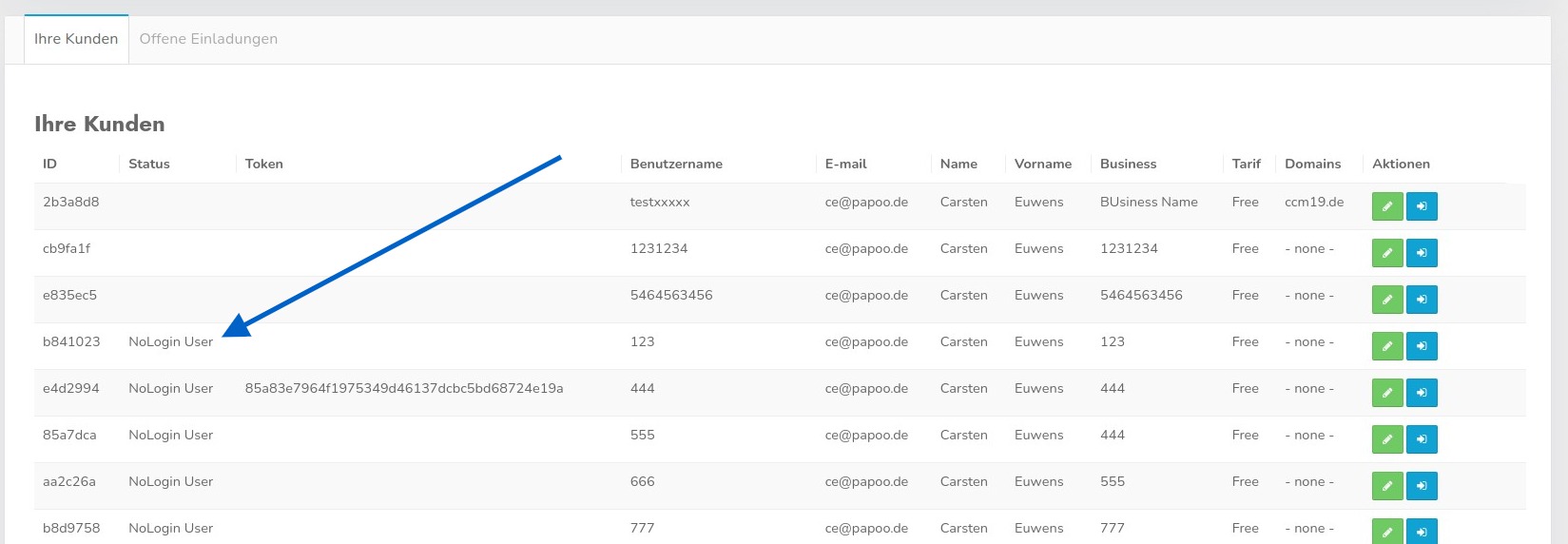1568x544 pixels.
Task: Select the Ihre Kunden tab
Action: (76, 39)
